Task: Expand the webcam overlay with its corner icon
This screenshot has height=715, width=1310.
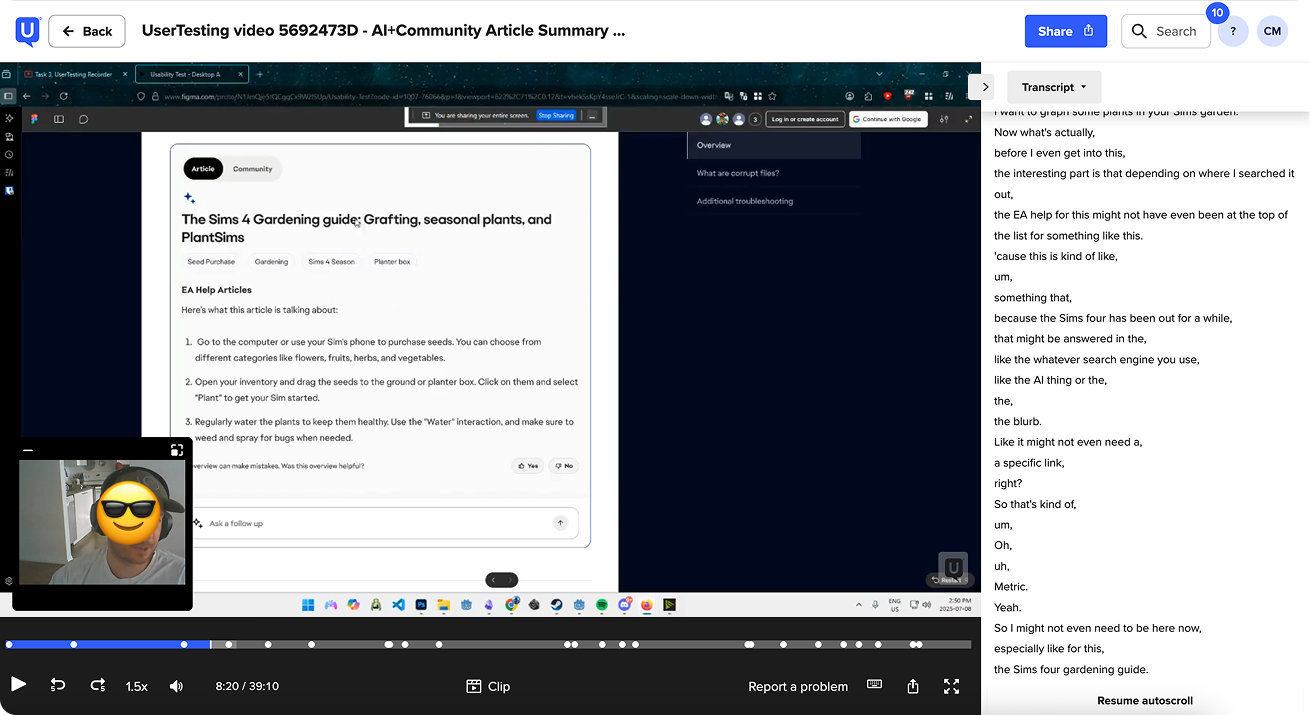Action: click(x=177, y=450)
